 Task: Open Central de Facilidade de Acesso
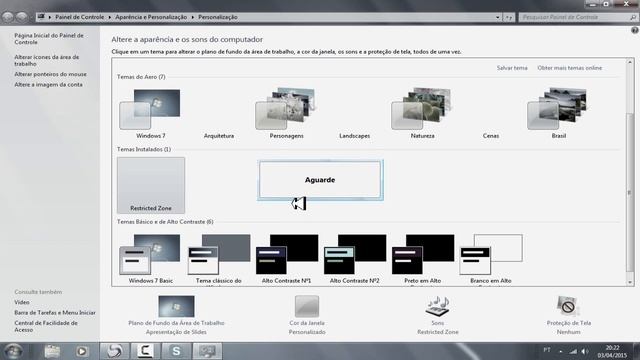click(46, 326)
